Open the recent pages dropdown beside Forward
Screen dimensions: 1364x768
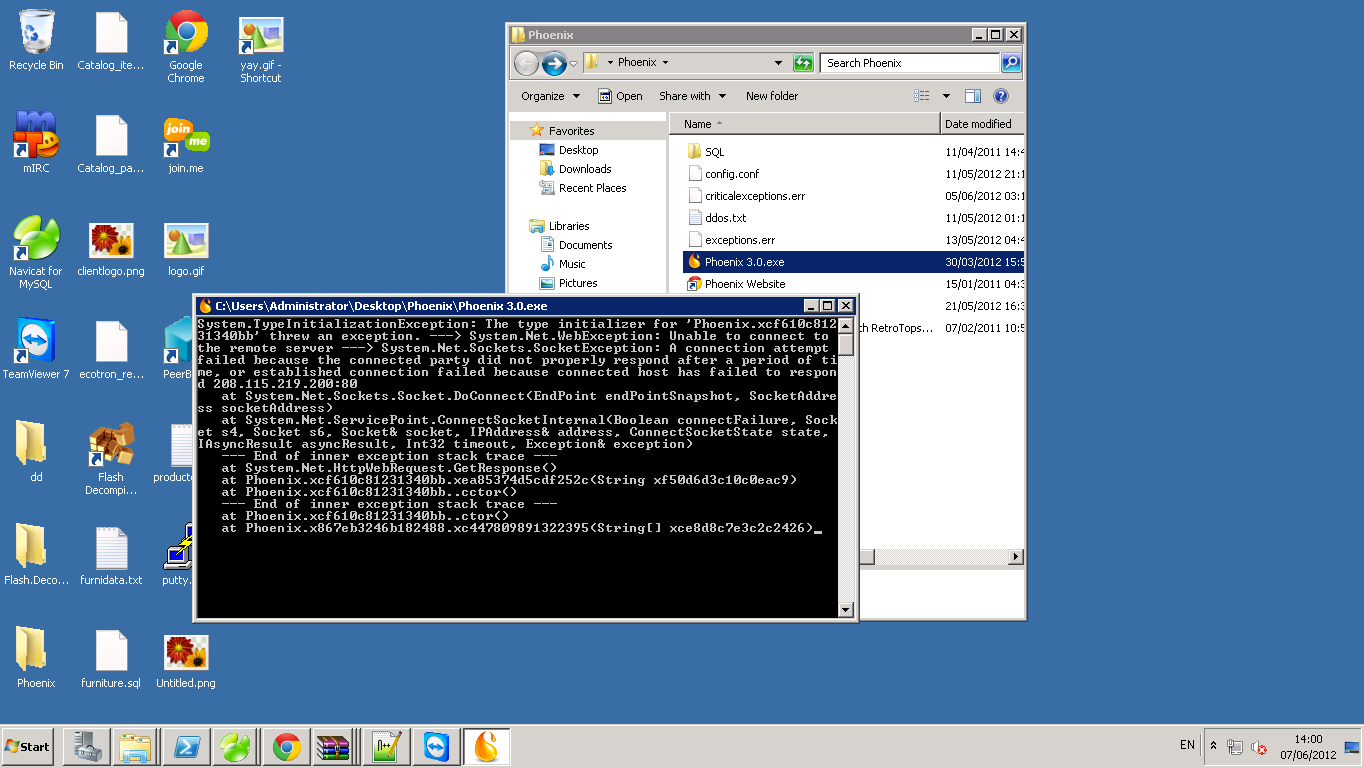(573, 64)
